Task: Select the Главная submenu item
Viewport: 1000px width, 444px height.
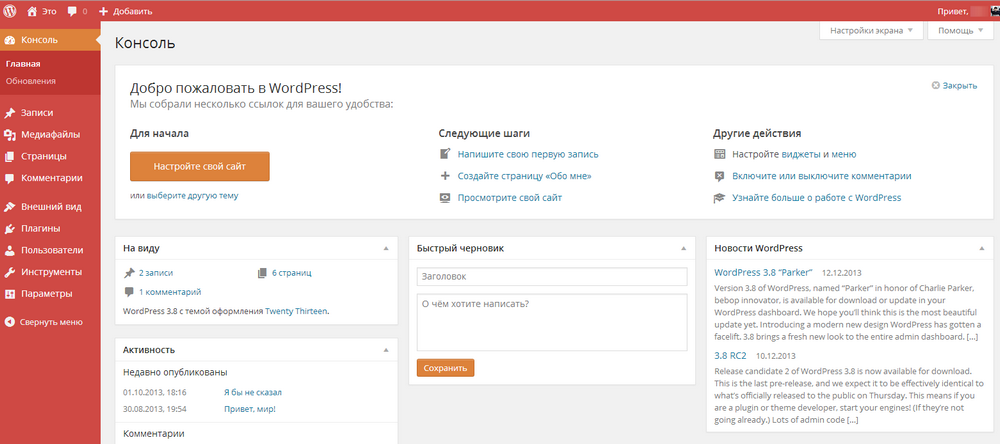Action: tap(23, 64)
